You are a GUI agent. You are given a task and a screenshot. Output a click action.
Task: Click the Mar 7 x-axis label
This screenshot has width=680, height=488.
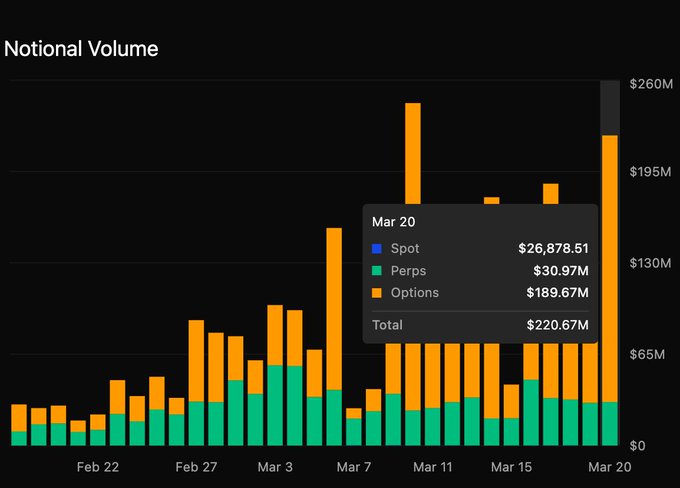[x=354, y=467]
